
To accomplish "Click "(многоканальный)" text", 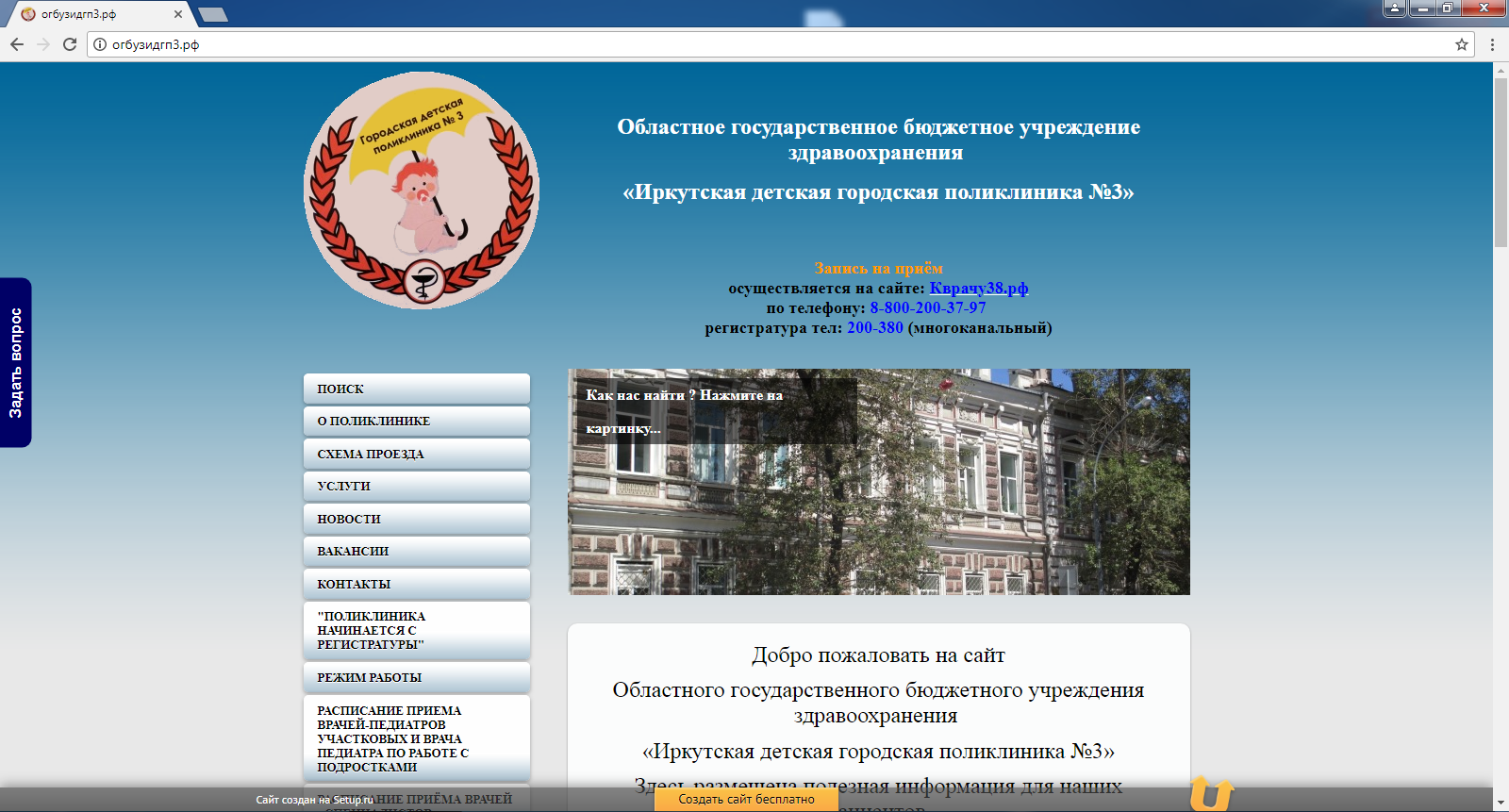I will pos(980,327).
